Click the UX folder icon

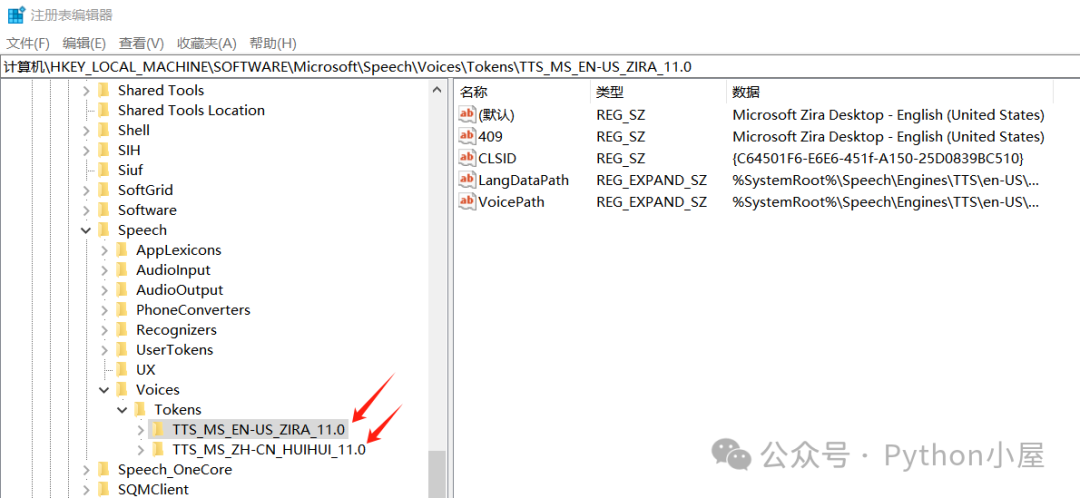[122, 370]
